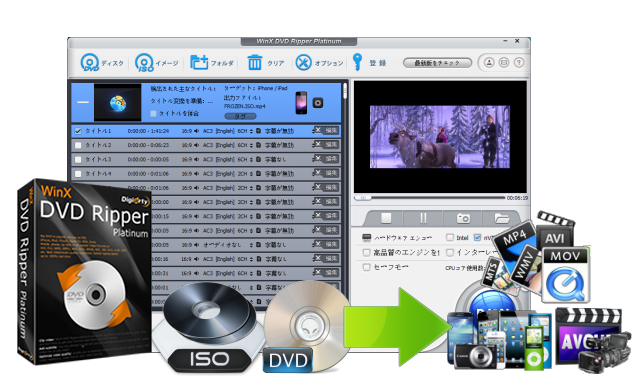The height and width of the screenshot is (378, 633).
Task: Click the check for latest version button
Action: [x=437, y=63]
